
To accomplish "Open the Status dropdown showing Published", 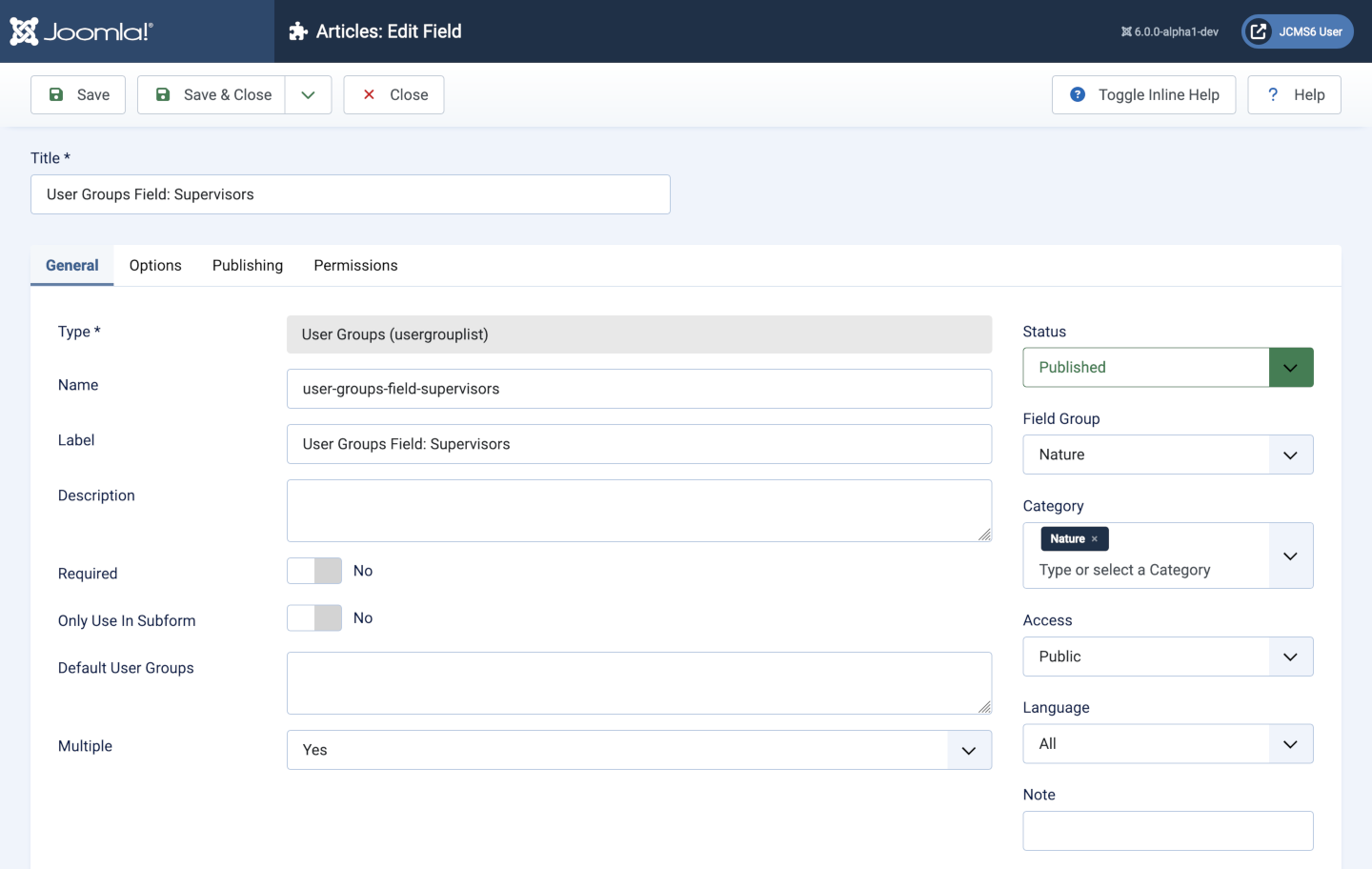I will click(x=1291, y=367).
